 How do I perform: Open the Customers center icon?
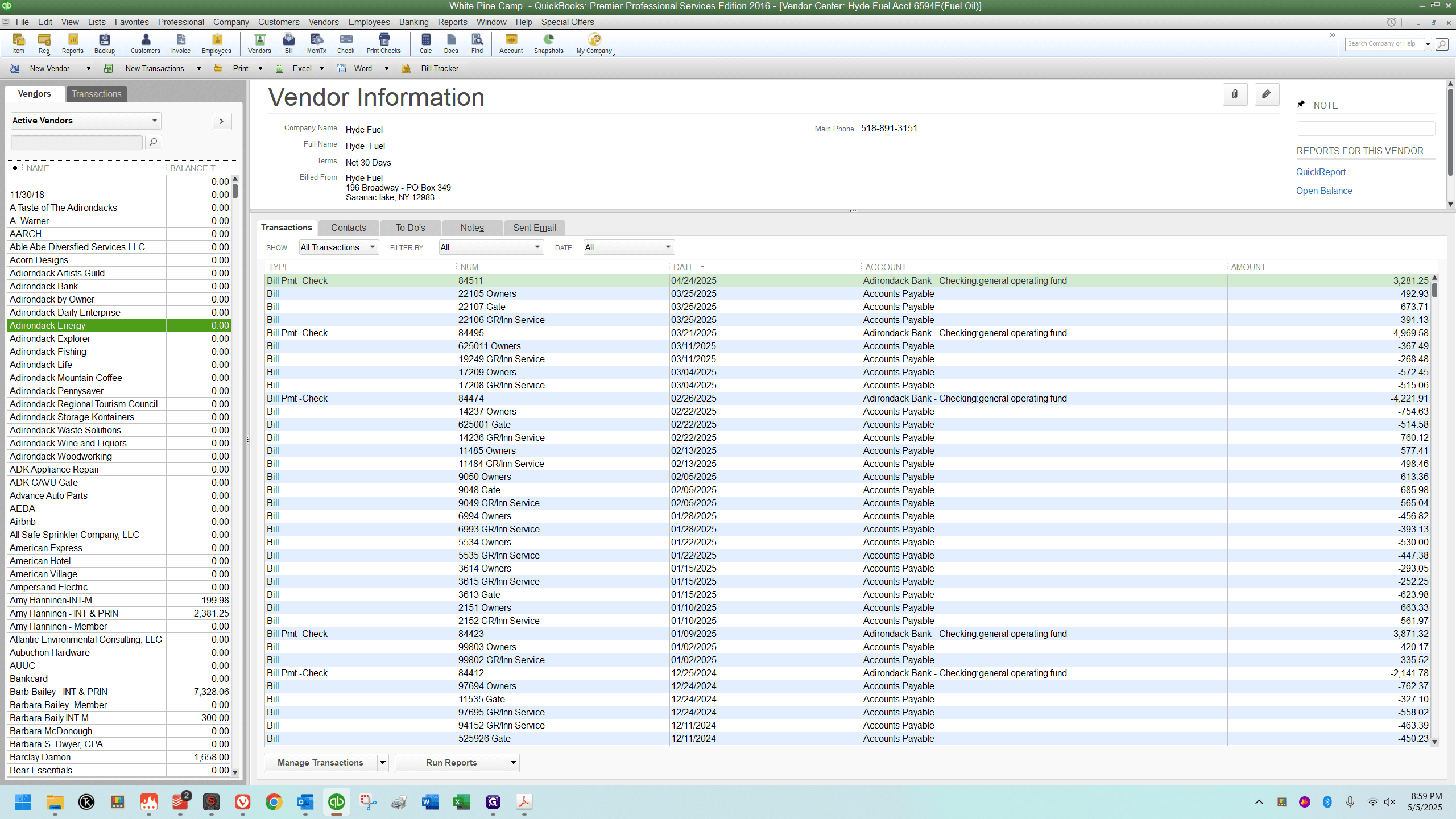coord(146,43)
